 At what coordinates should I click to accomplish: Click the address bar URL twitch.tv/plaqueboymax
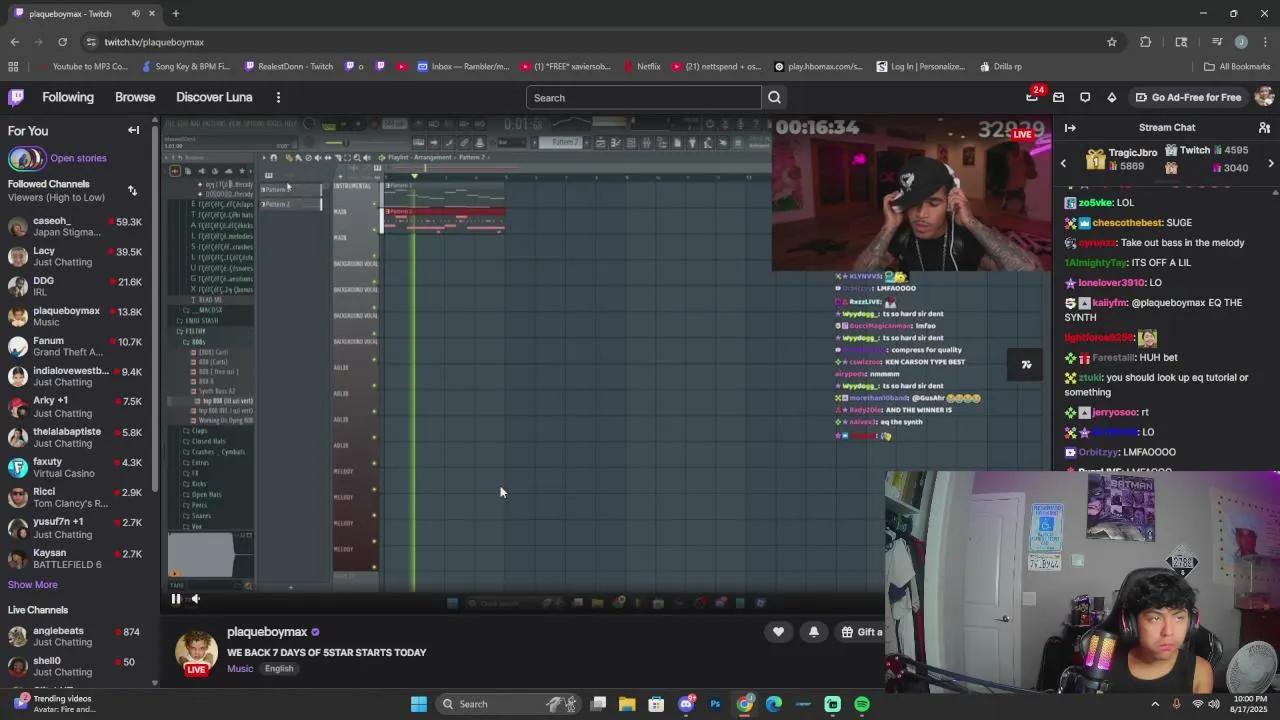(x=154, y=42)
